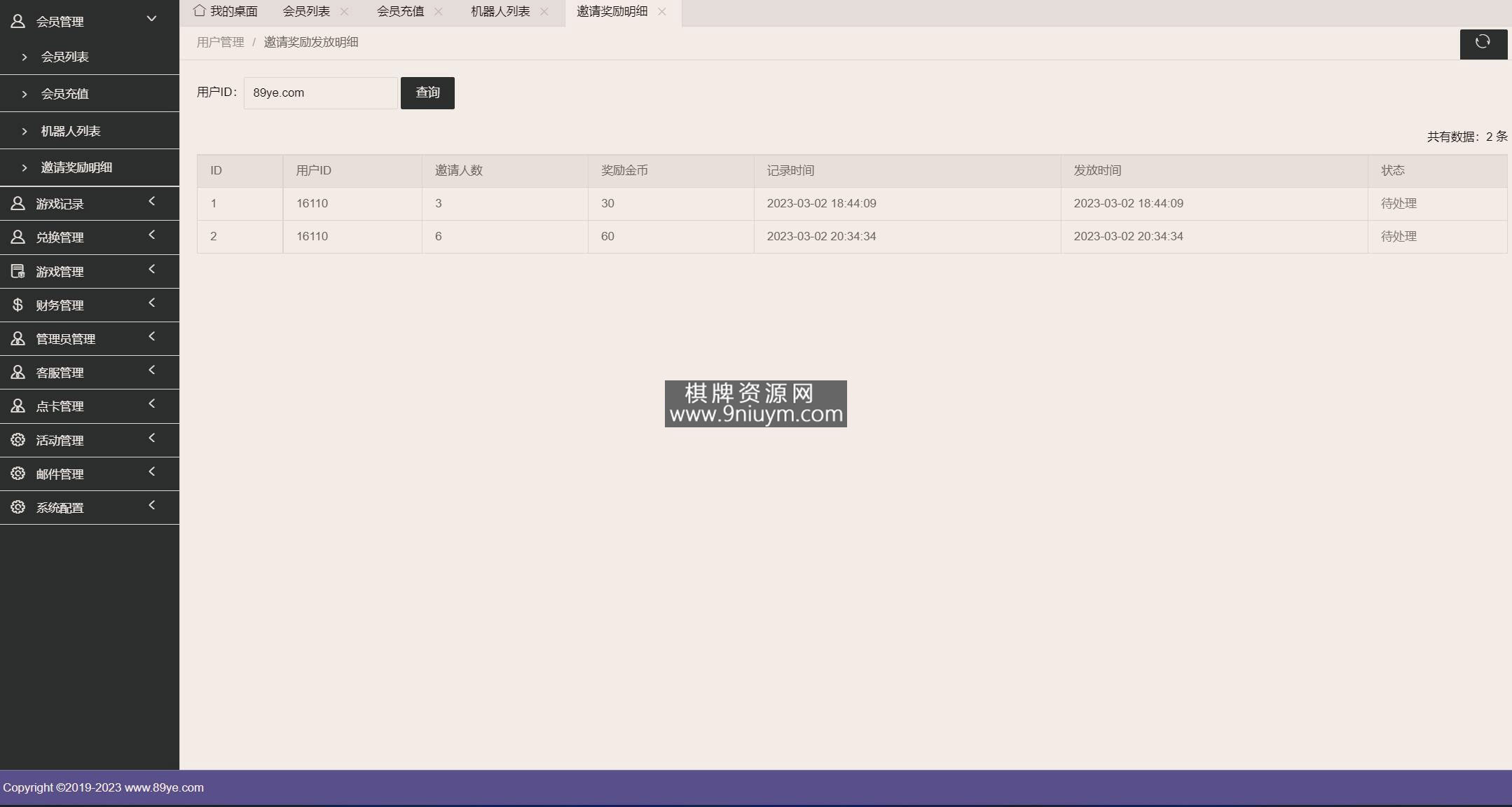
Task: Toggle the 邮件管理 sidebar section
Action: pyautogui.click(x=89, y=474)
